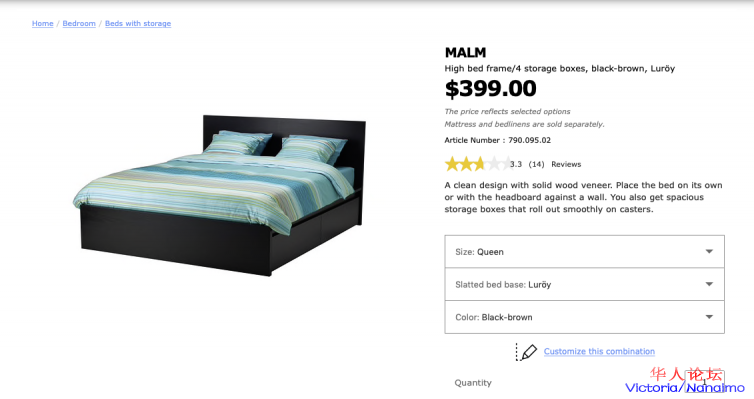The image size is (754, 399).
Task: Go to the Home breadcrumb
Action: pos(42,24)
